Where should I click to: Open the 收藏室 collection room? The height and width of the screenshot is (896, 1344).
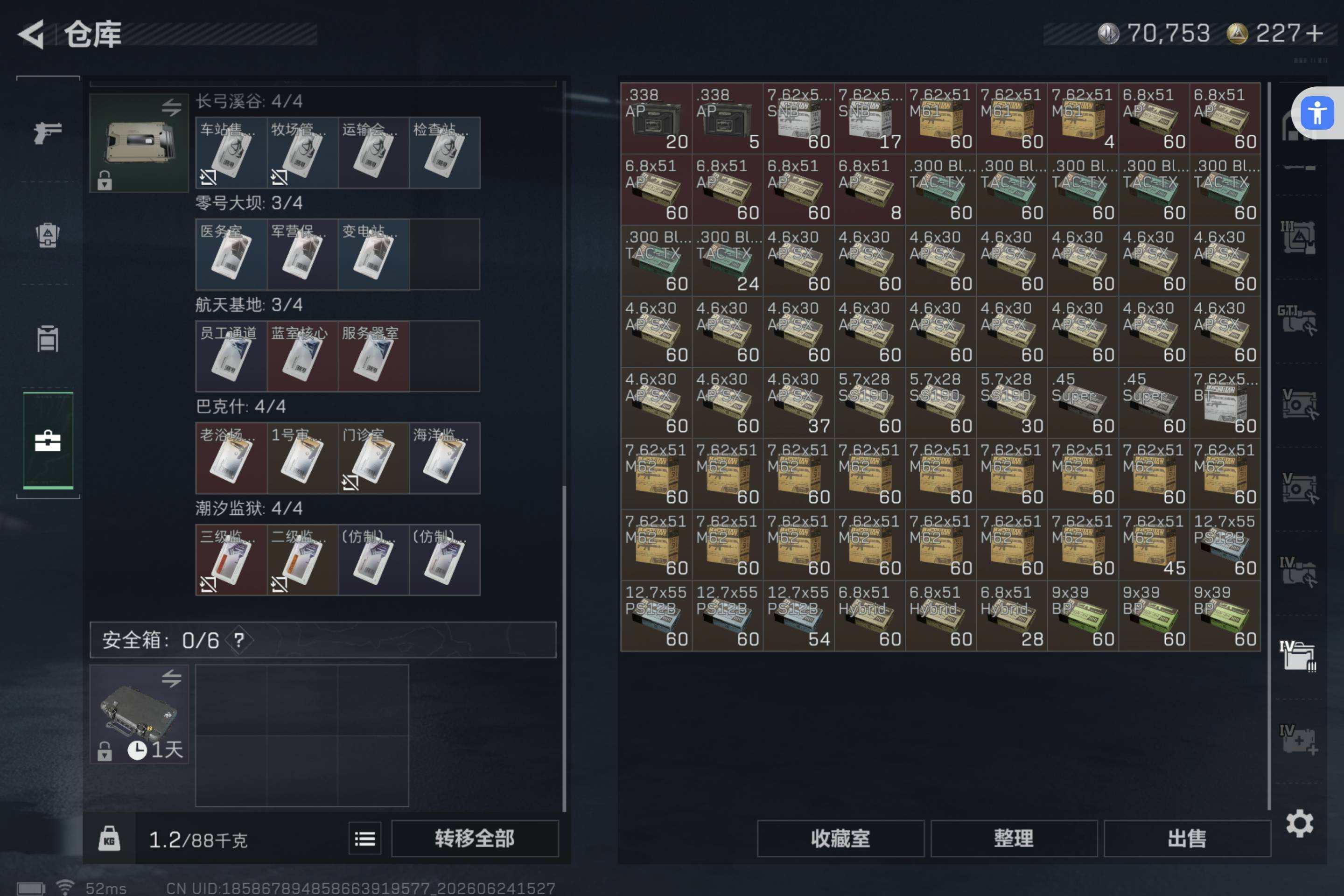pos(840,838)
